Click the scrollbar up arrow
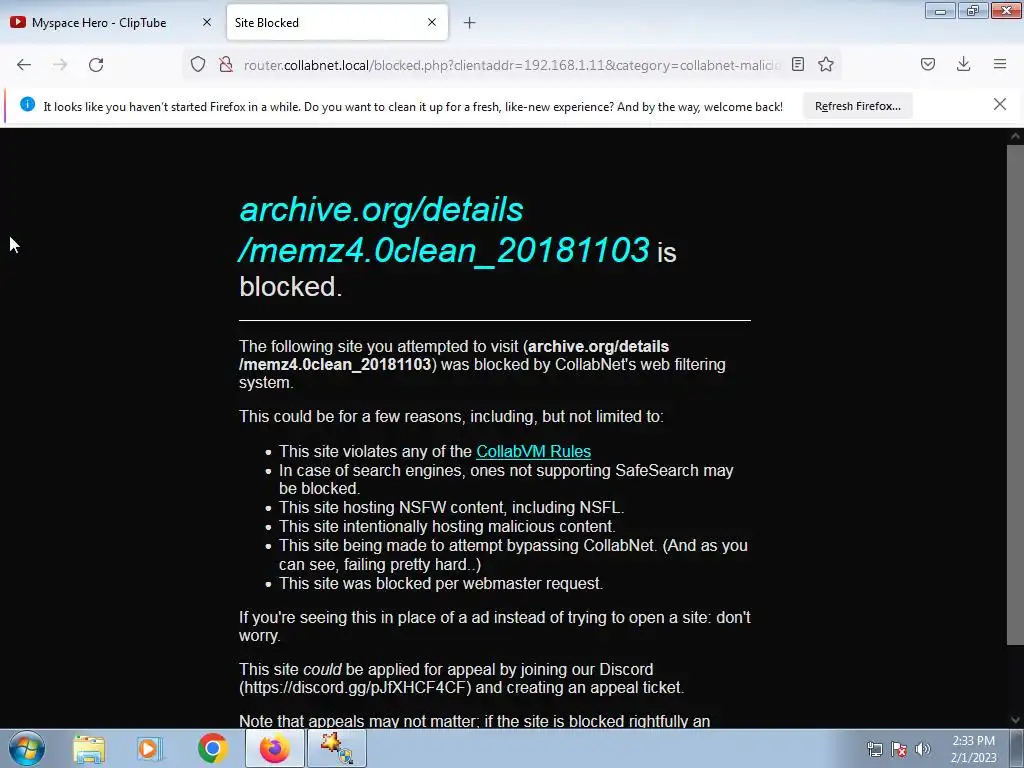The height and width of the screenshot is (768, 1024). point(1015,136)
